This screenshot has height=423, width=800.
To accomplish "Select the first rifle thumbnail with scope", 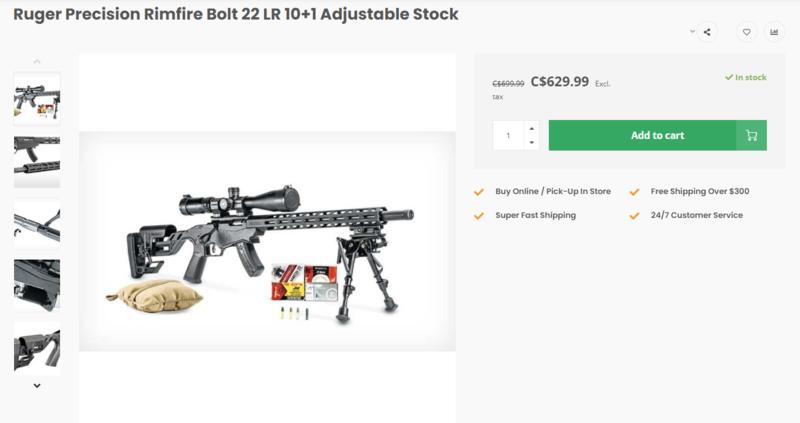I will (x=37, y=98).
